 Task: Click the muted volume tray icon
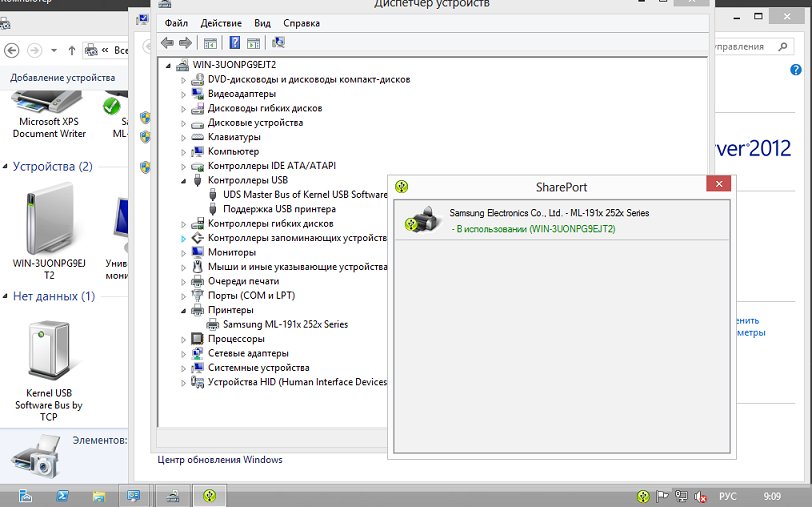coord(700,497)
